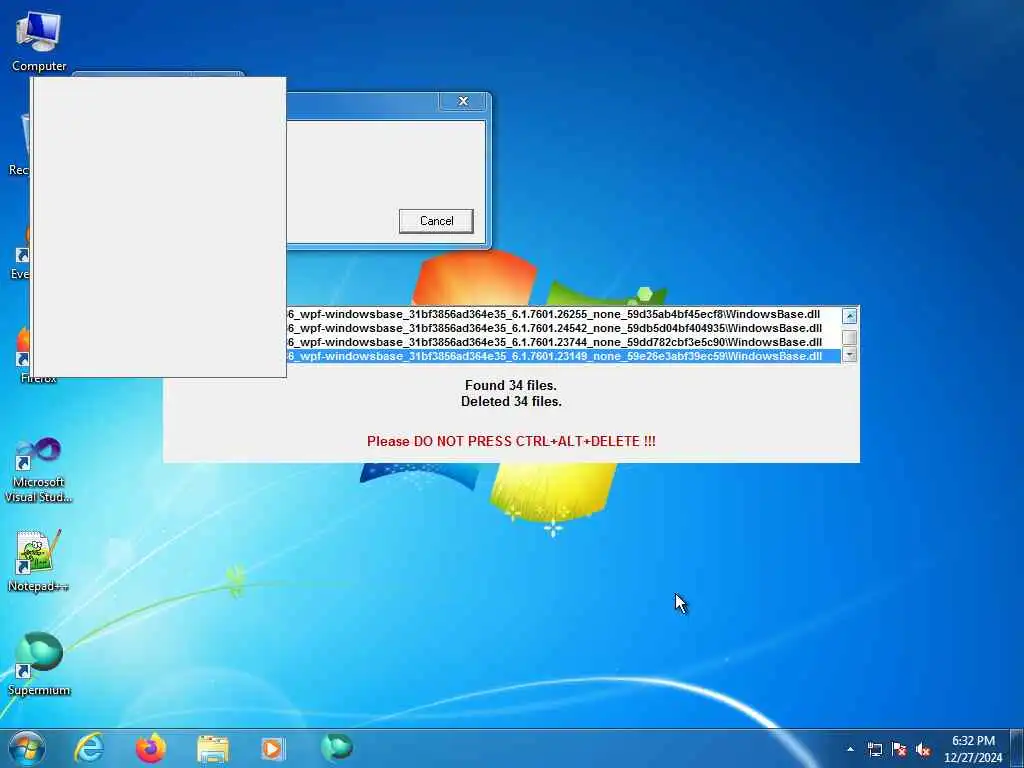Viewport: 1024px width, 768px height.
Task: Click the Cancel button in the dialog
Action: click(436, 221)
